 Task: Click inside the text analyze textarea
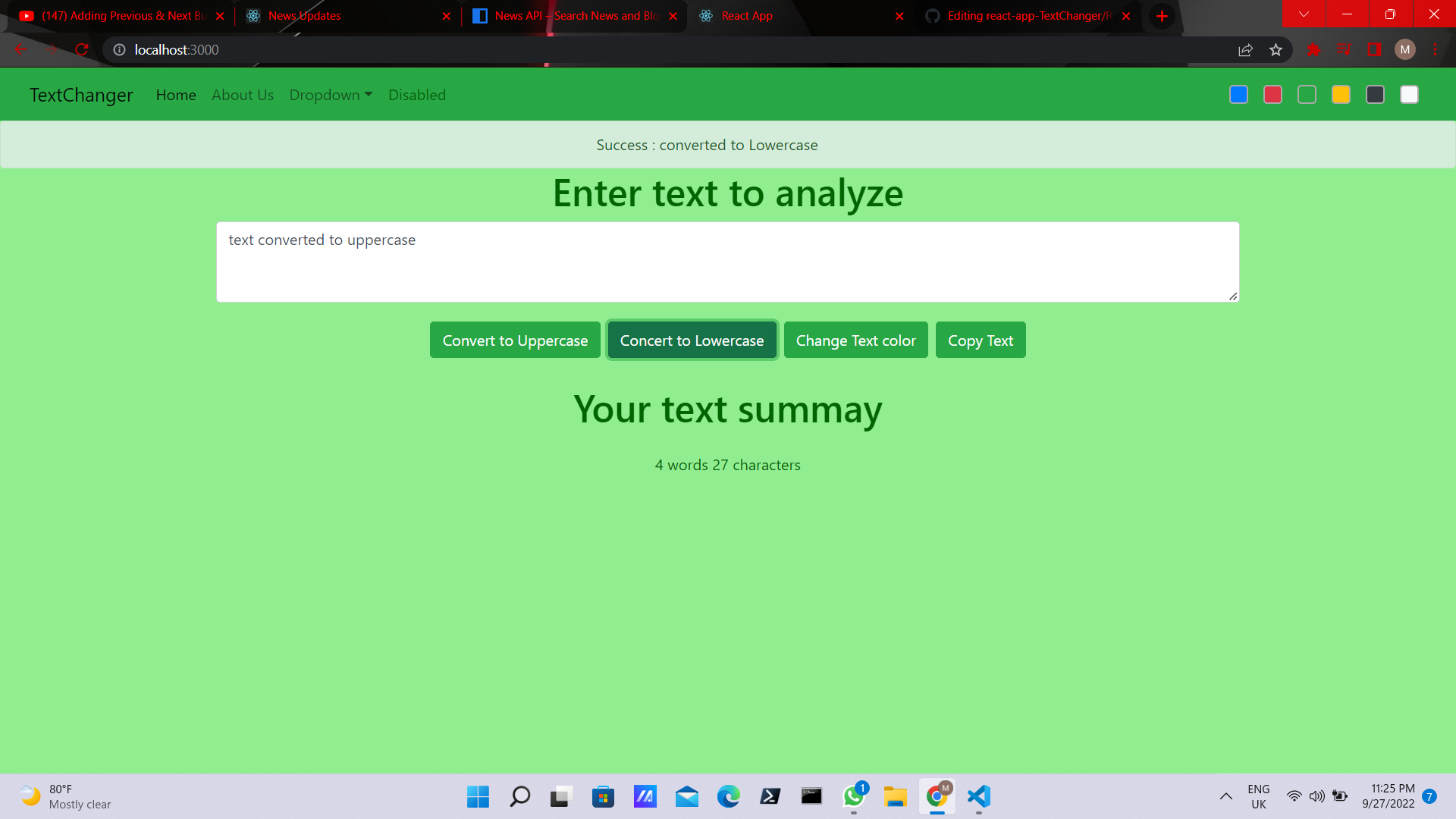728,262
